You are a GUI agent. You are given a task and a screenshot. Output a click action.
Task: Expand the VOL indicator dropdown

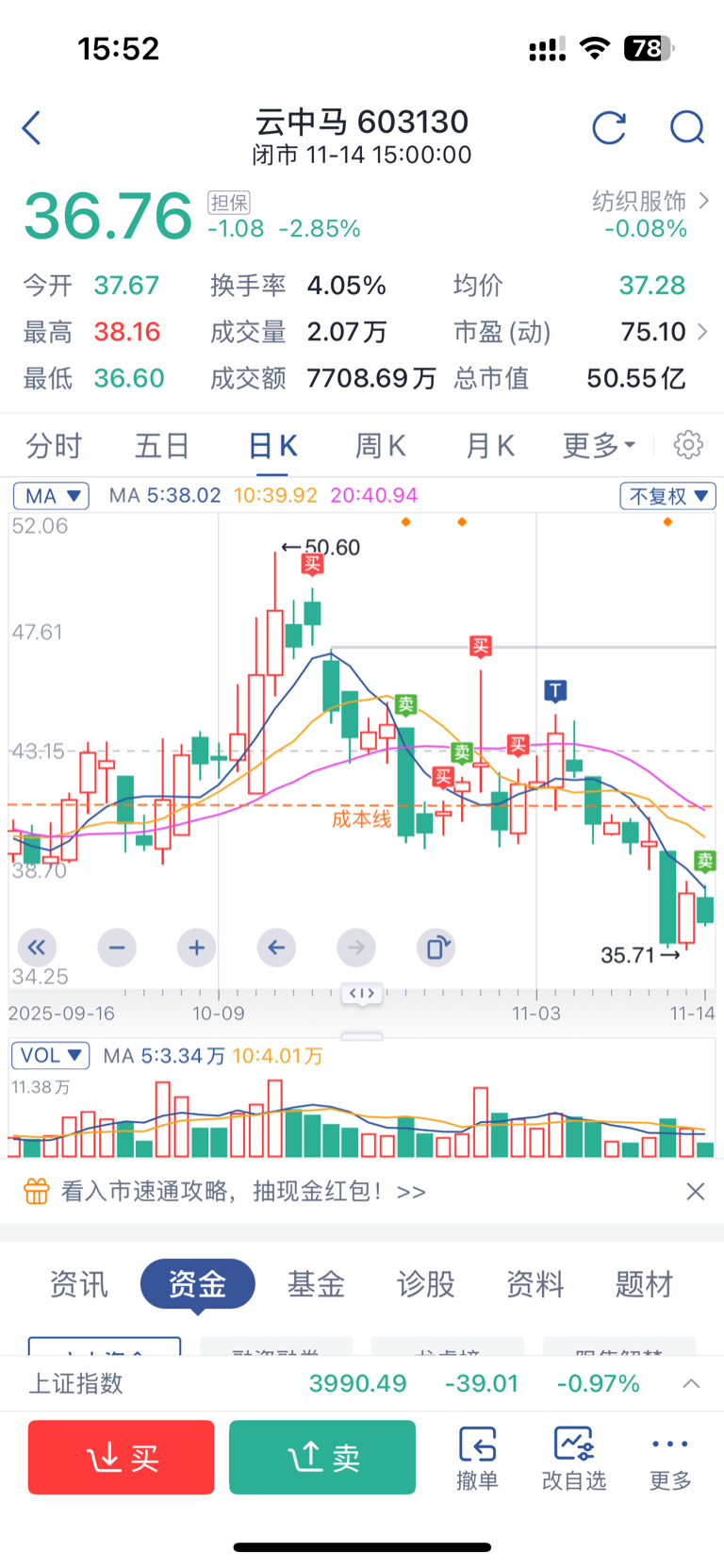click(51, 1055)
